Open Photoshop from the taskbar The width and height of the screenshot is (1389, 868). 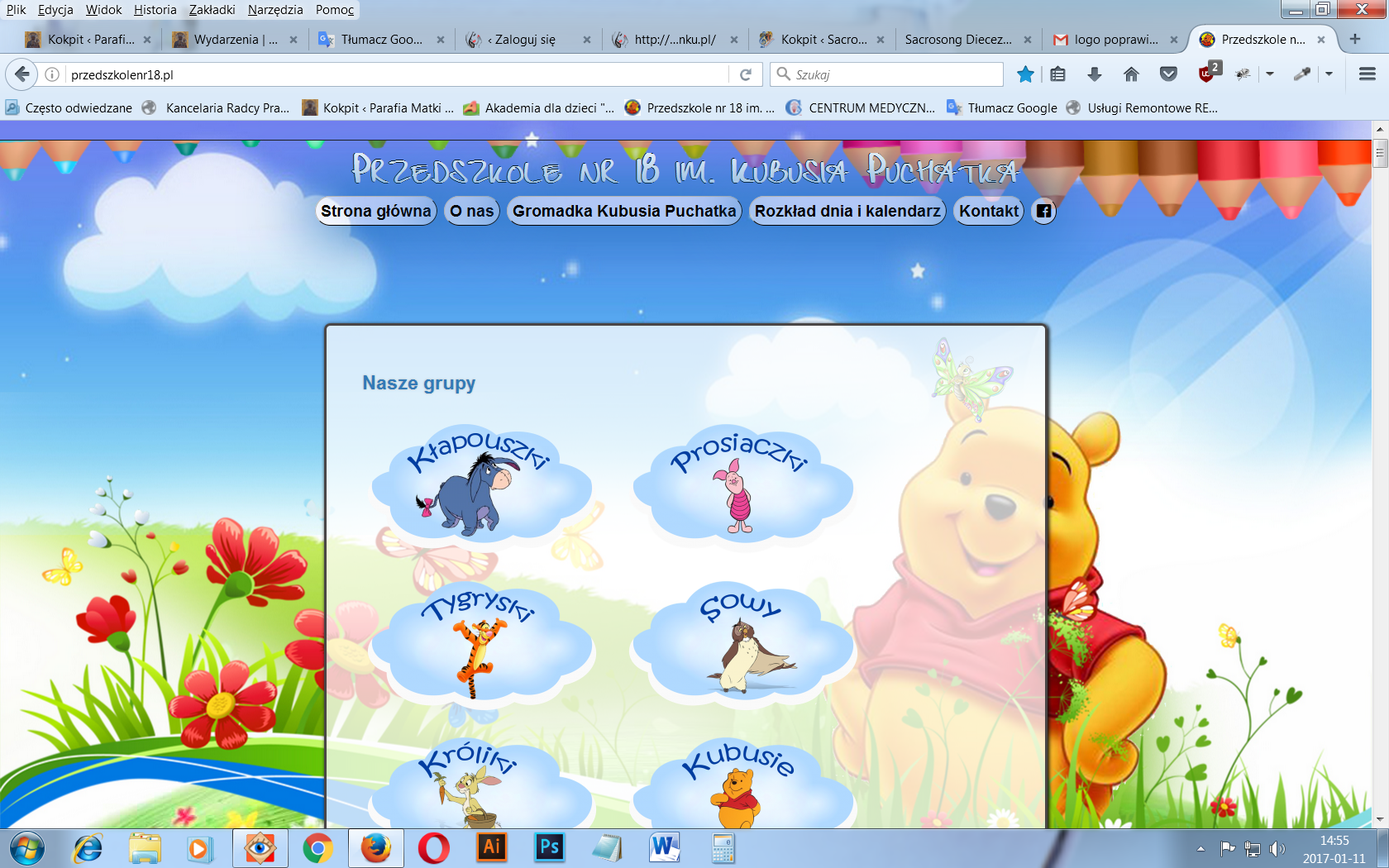click(549, 847)
